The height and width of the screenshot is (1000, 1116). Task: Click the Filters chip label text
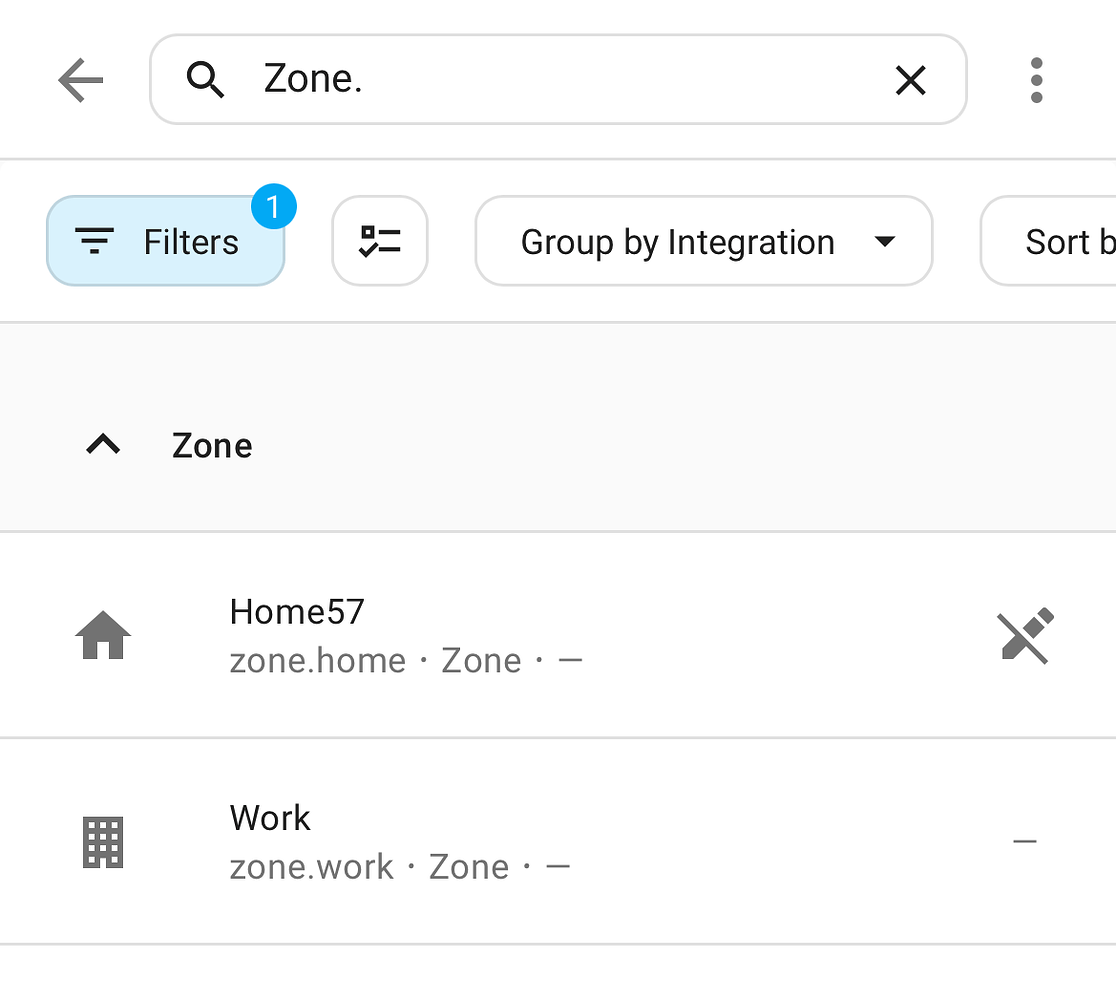(x=190, y=241)
